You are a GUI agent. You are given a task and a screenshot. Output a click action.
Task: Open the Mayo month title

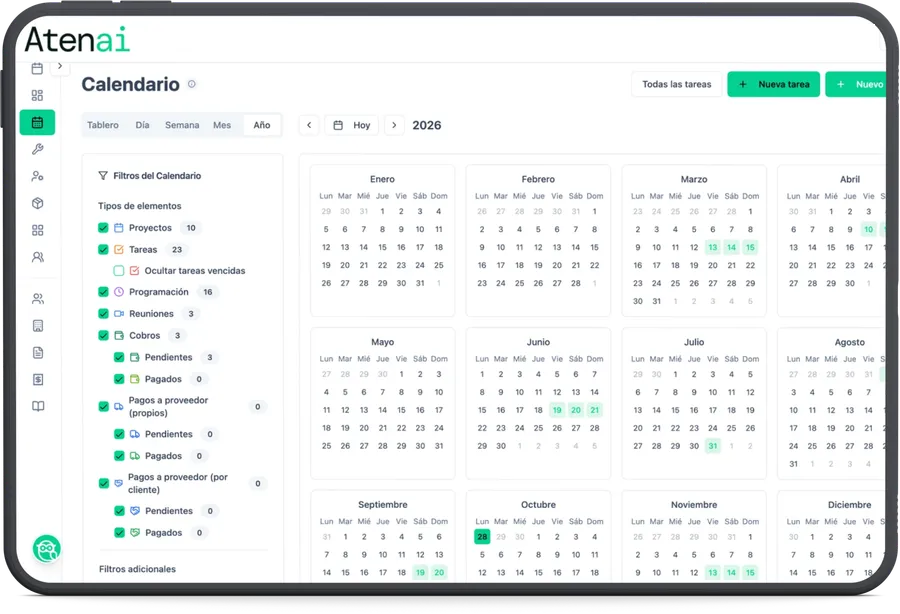tap(382, 342)
